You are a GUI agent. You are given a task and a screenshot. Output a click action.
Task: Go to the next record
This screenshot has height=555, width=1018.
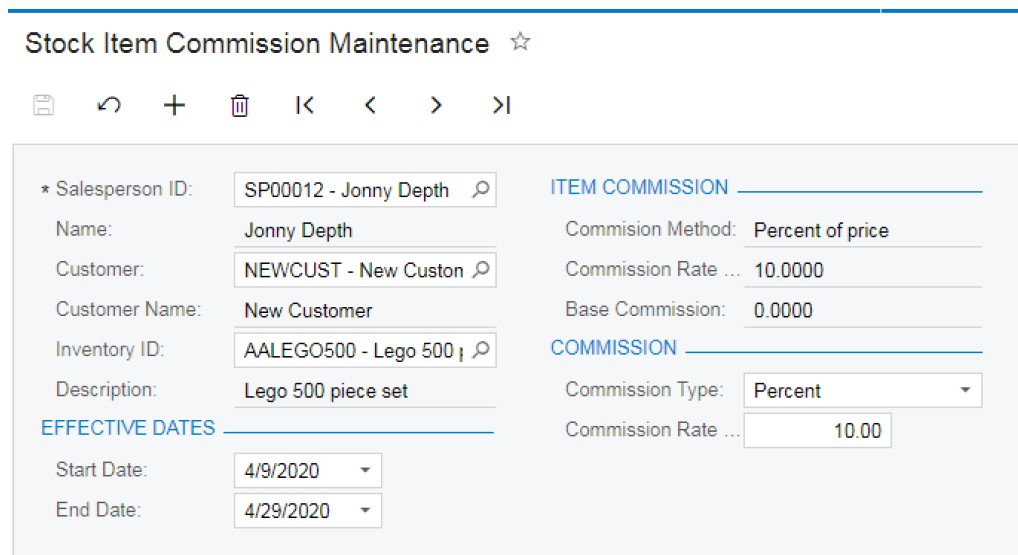pyautogui.click(x=436, y=105)
